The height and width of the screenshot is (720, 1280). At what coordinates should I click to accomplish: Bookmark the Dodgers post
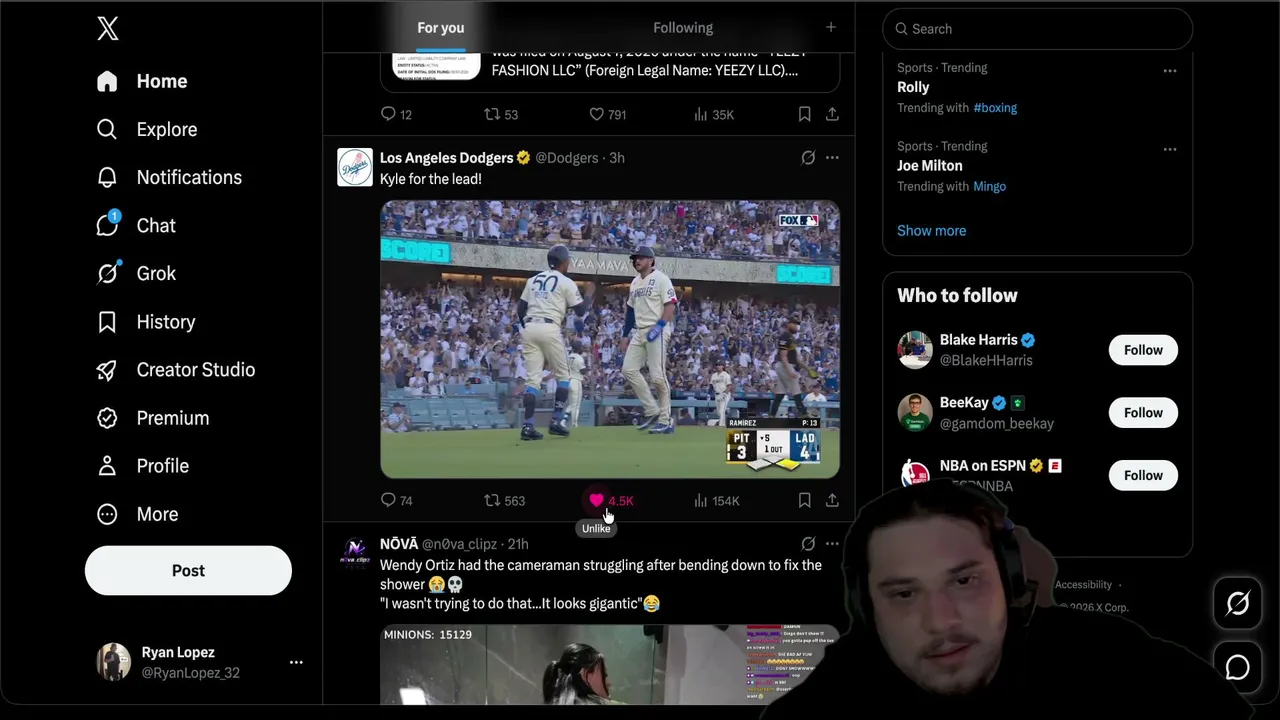[x=804, y=500]
